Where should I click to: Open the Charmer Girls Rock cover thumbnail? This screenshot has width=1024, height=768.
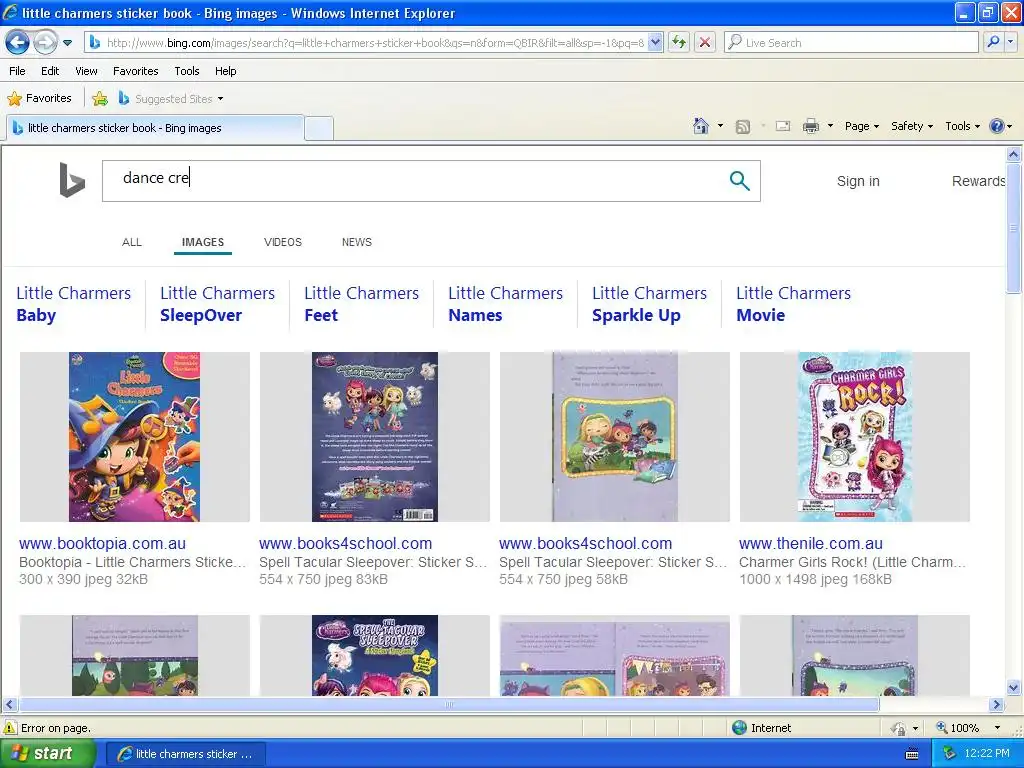[855, 437]
